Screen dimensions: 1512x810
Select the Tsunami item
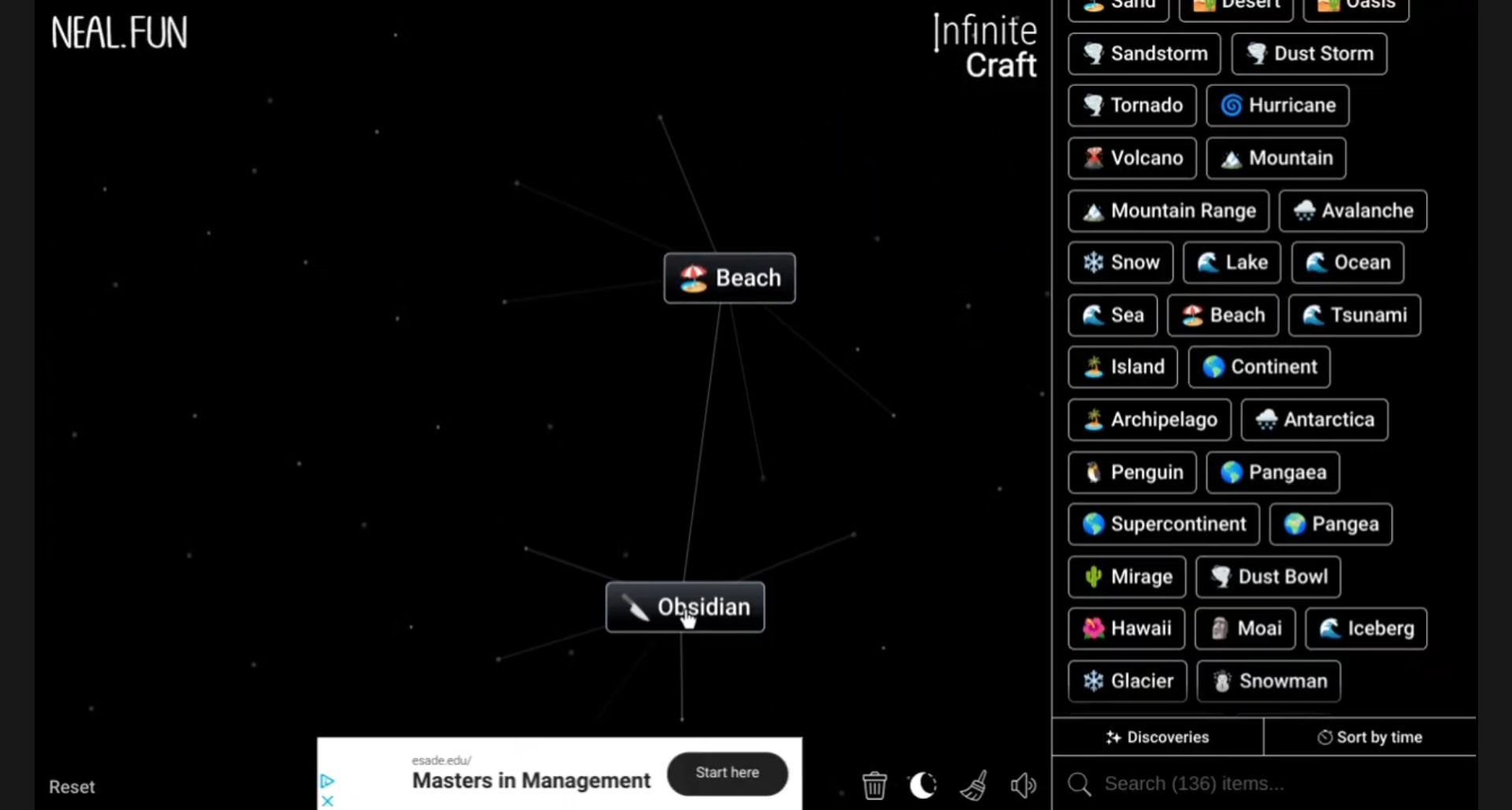(1354, 315)
